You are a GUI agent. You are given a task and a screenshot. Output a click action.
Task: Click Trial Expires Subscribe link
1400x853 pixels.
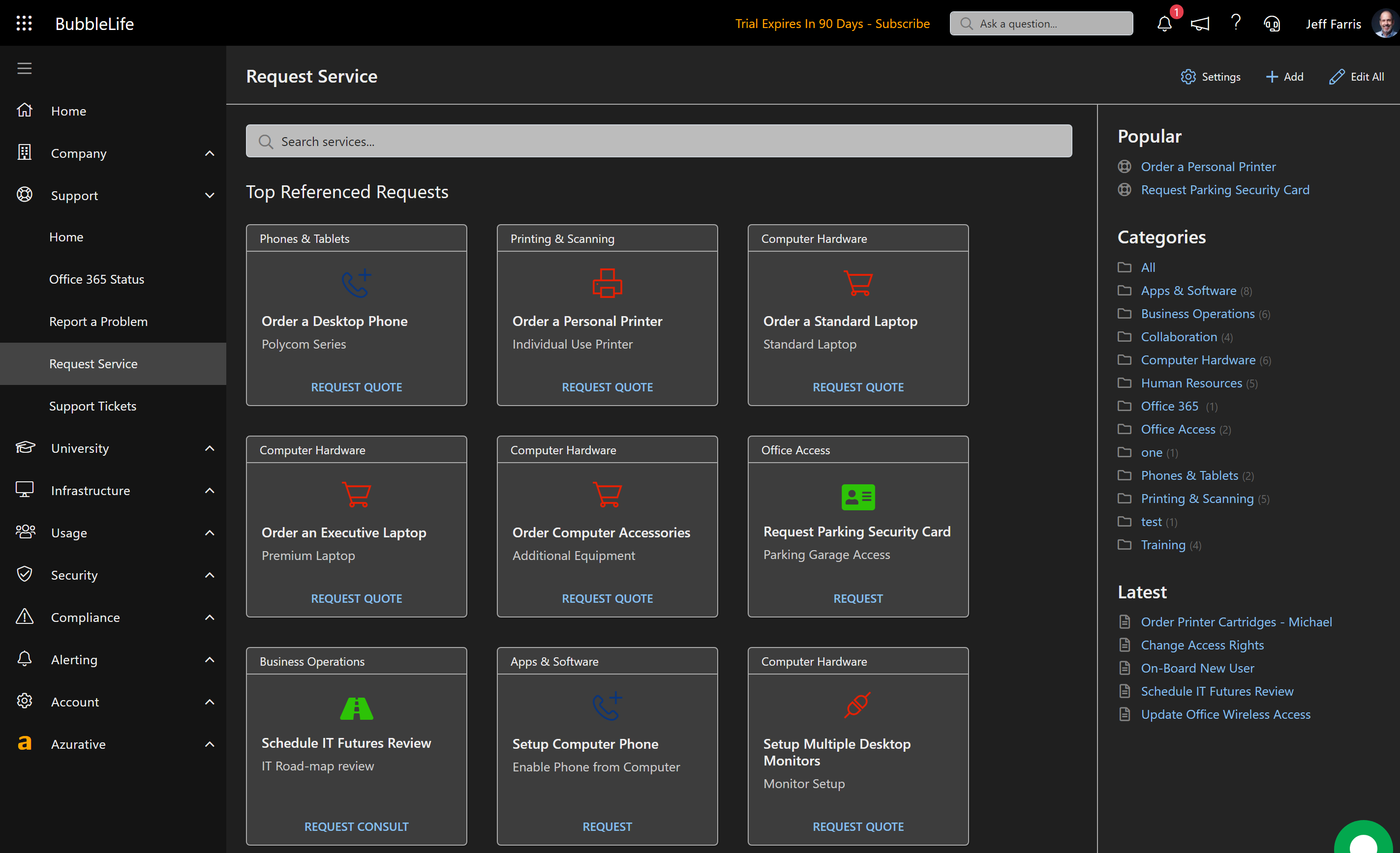click(832, 23)
